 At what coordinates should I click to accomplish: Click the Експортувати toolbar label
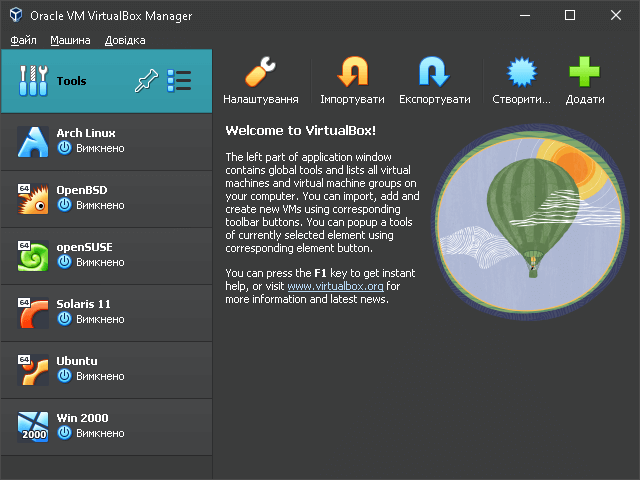[435, 99]
